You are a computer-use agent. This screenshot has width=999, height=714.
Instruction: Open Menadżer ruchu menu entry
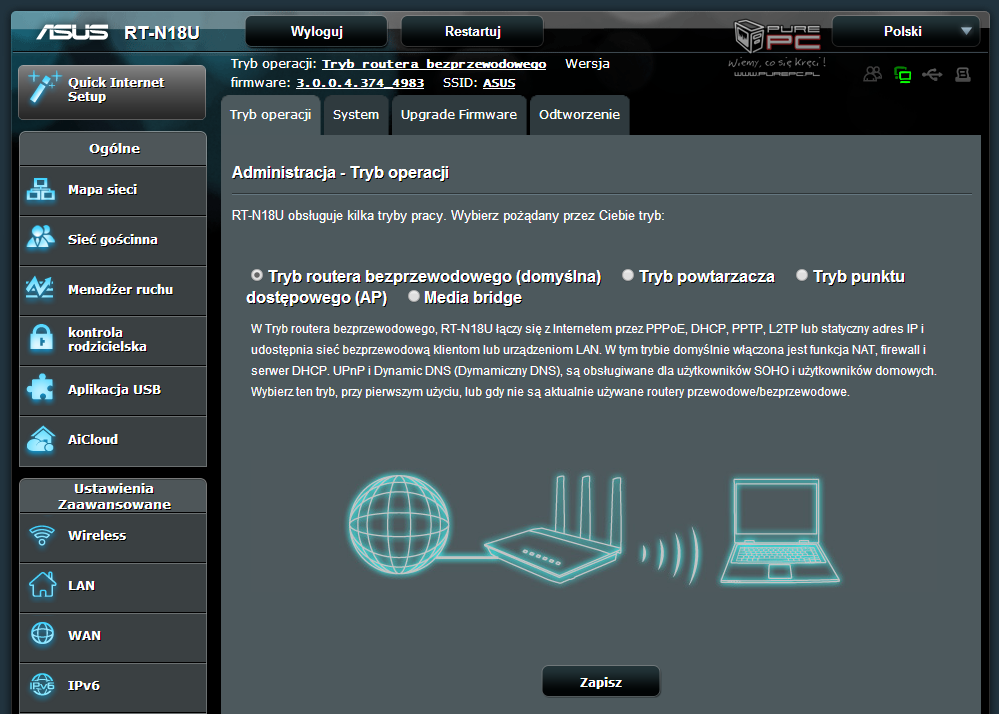click(x=113, y=290)
